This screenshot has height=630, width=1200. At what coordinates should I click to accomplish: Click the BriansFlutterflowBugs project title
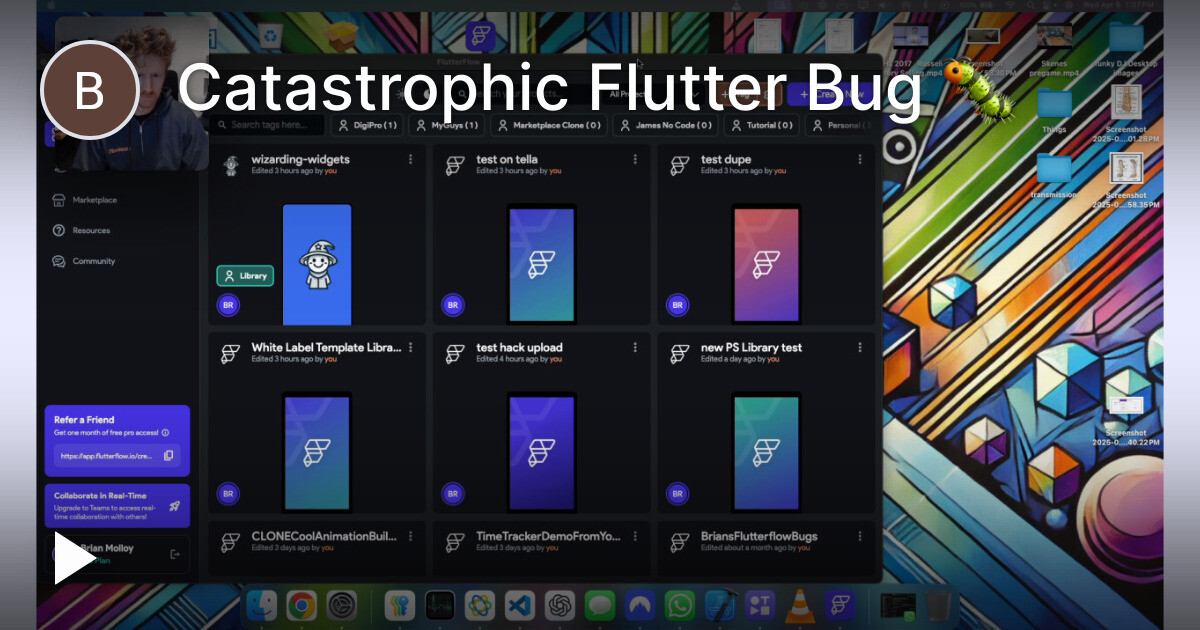759,536
